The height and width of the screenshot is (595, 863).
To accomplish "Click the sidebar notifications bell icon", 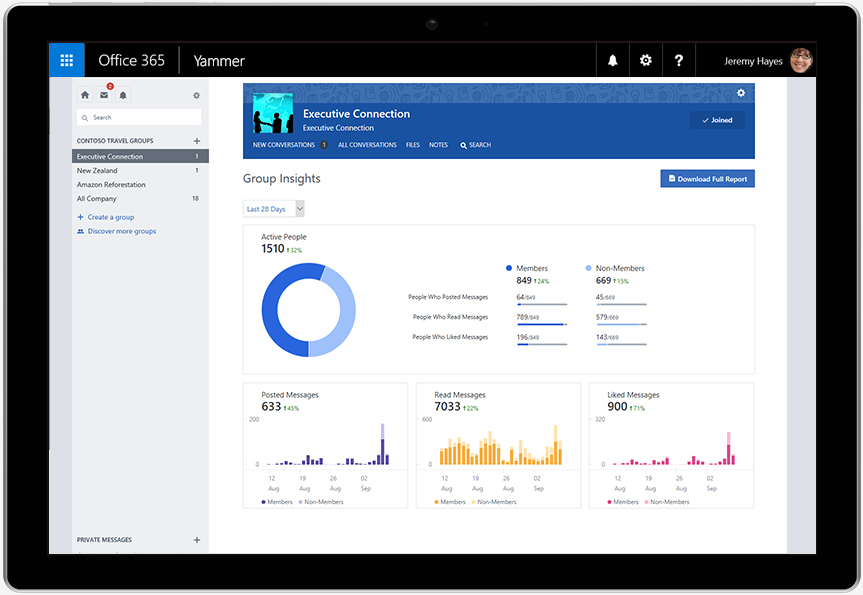I will (123, 95).
